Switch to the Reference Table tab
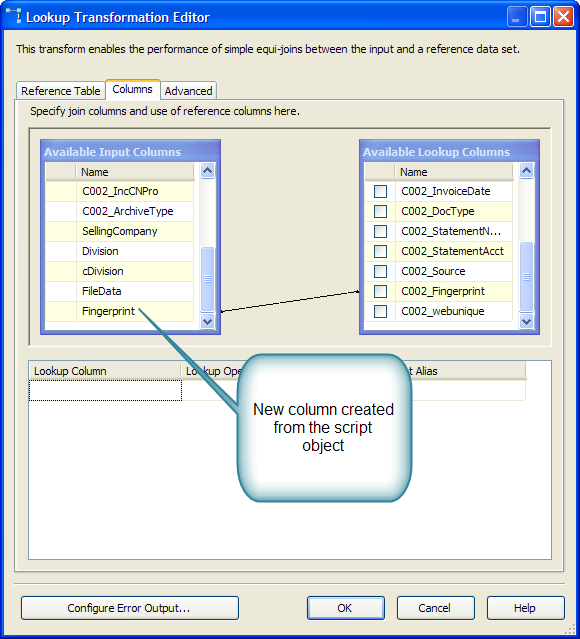This screenshot has height=639, width=580. [x=61, y=90]
